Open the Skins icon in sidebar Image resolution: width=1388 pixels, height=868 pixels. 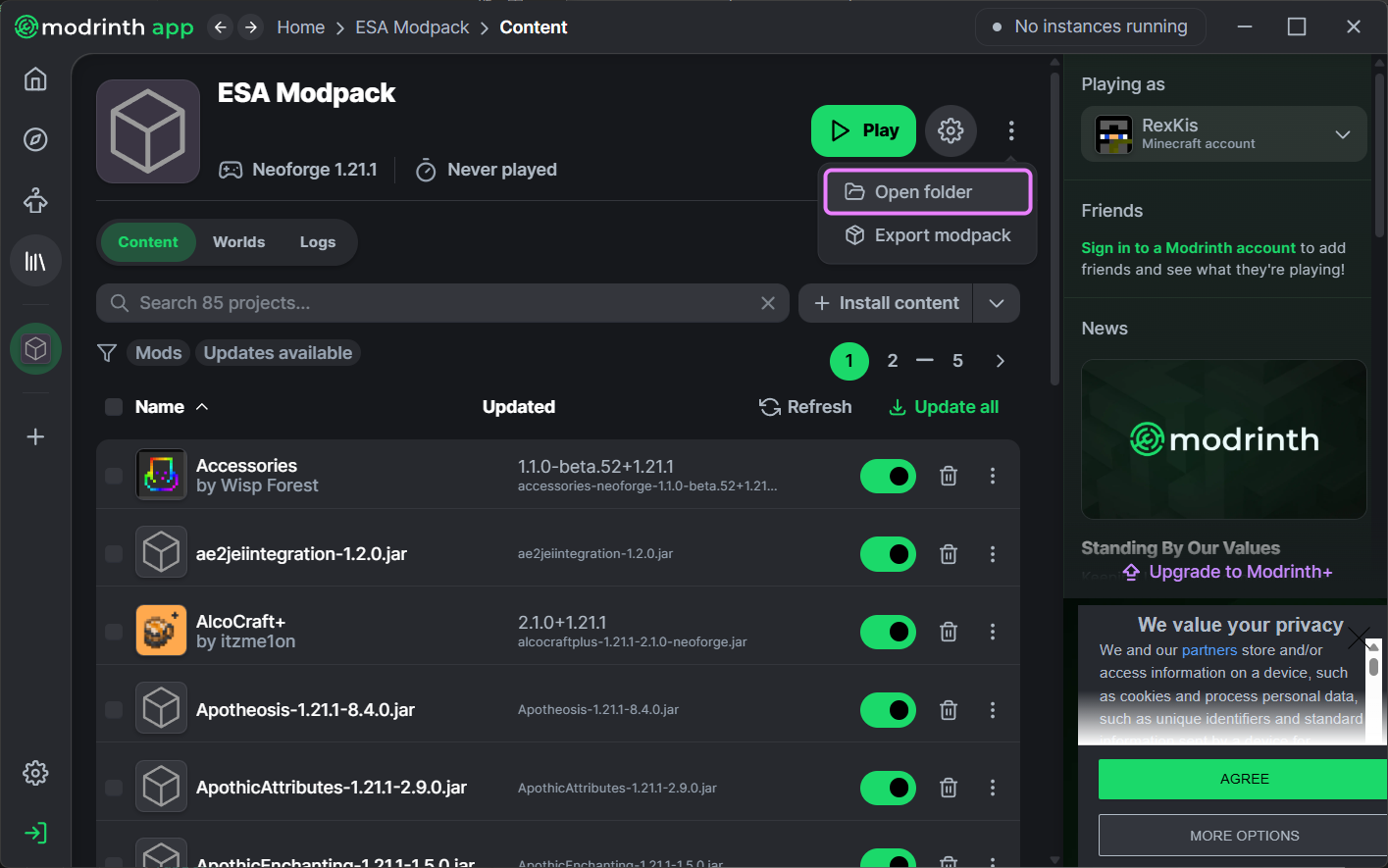coord(35,201)
